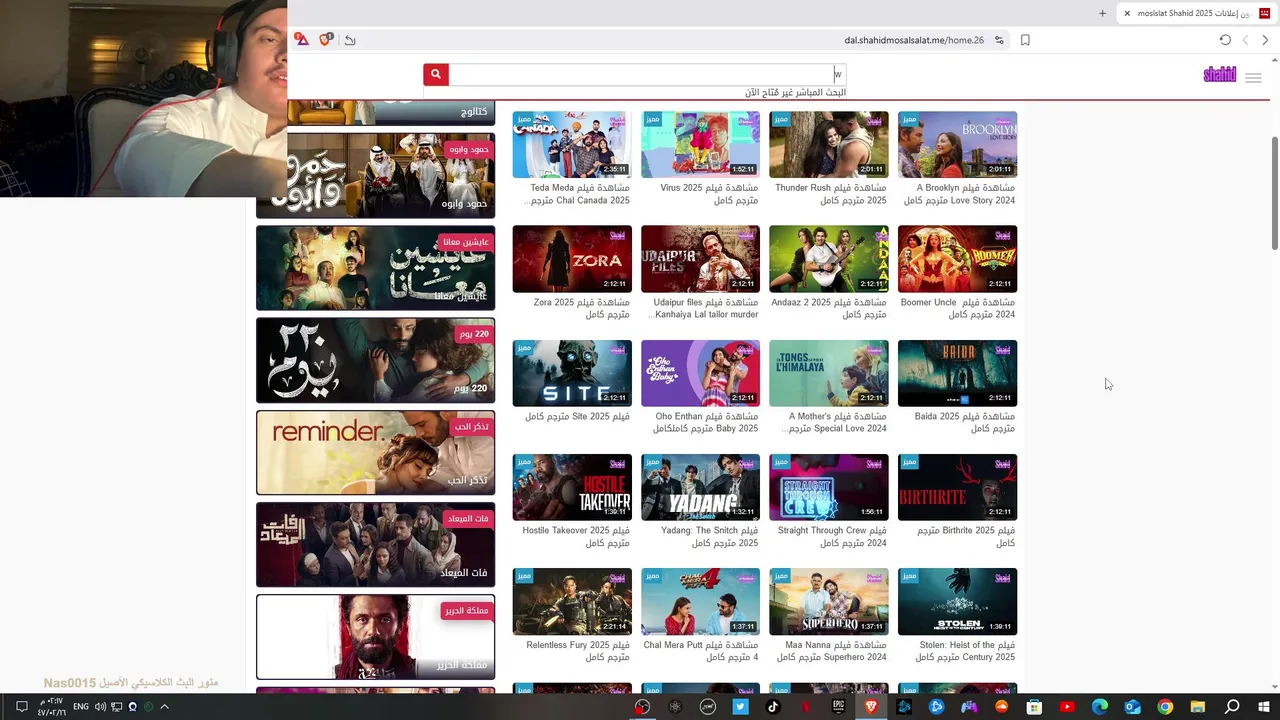The width and height of the screenshot is (1280, 720).
Task: Open Relentless Fury 2025 title link
Action: pyautogui.click(x=578, y=651)
